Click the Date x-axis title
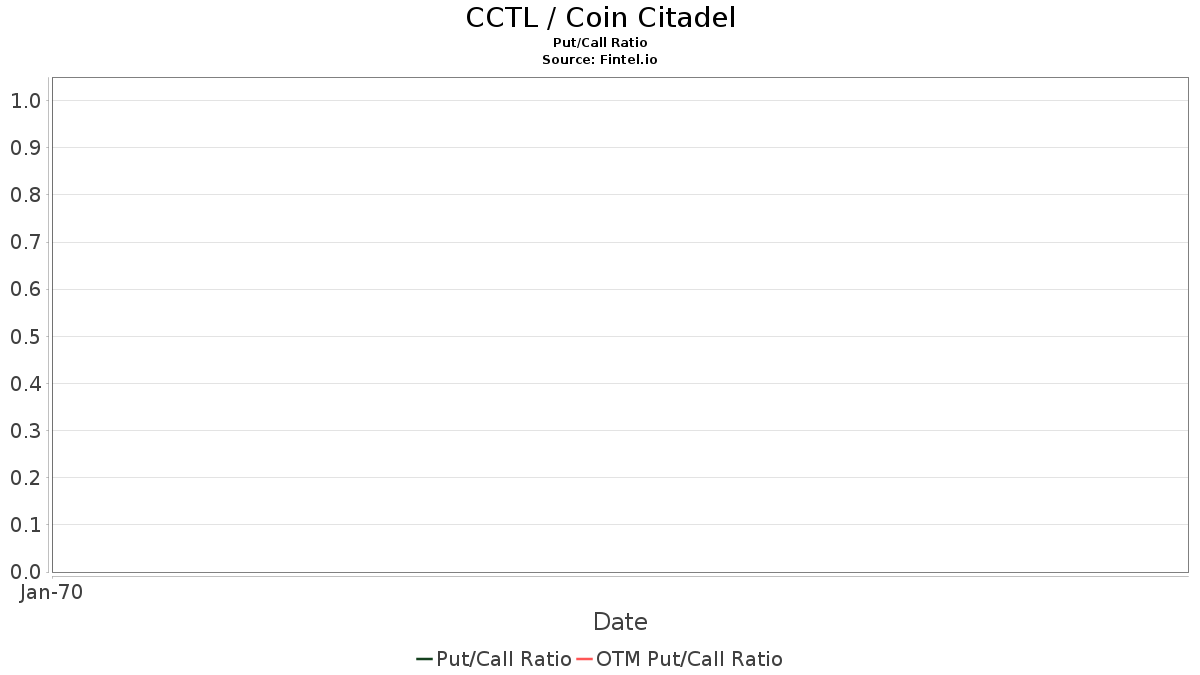The height and width of the screenshot is (675, 1200). coord(620,622)
